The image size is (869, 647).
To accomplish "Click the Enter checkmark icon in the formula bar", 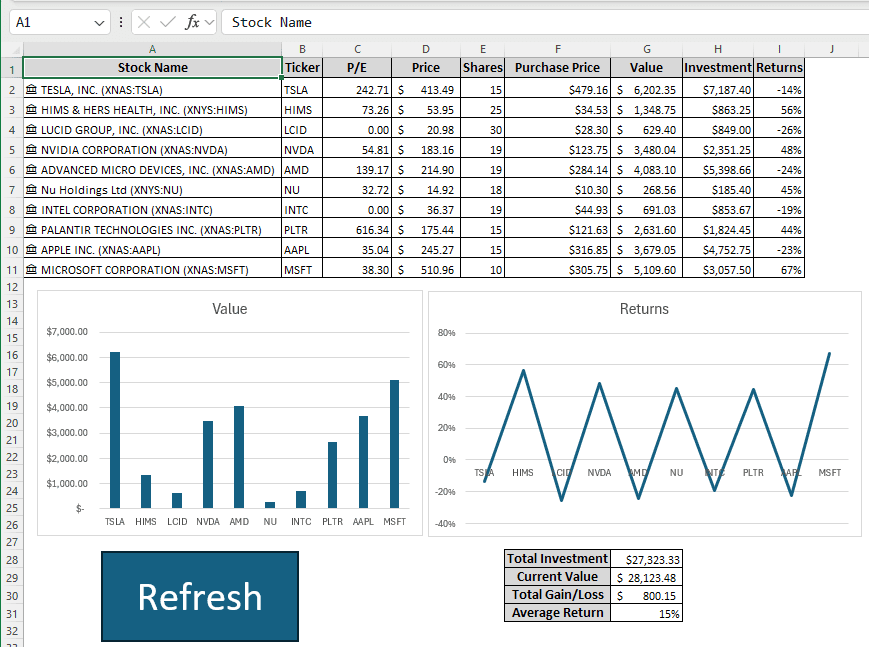I will (166, 22).
